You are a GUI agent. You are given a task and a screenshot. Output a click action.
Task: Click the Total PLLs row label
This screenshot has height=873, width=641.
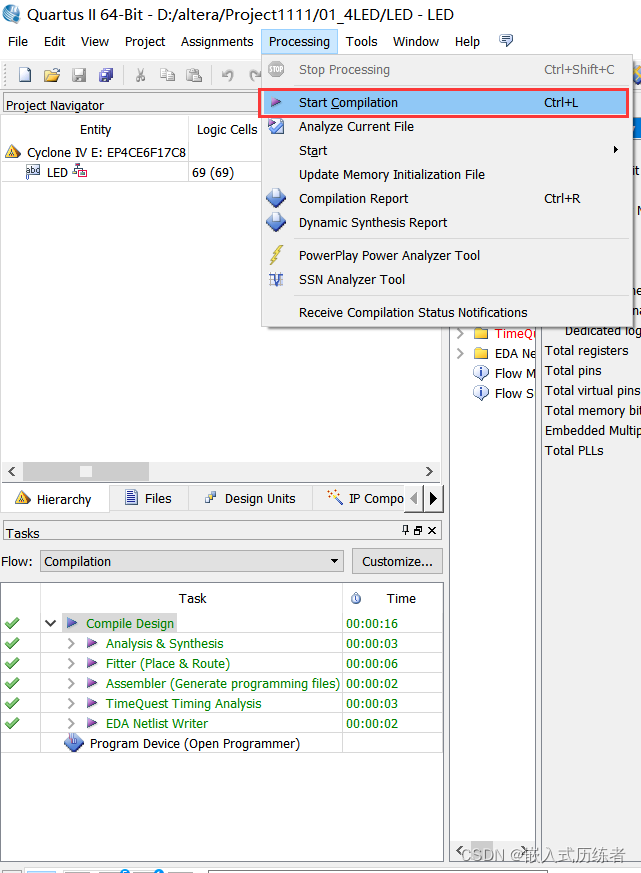point(574,450)
